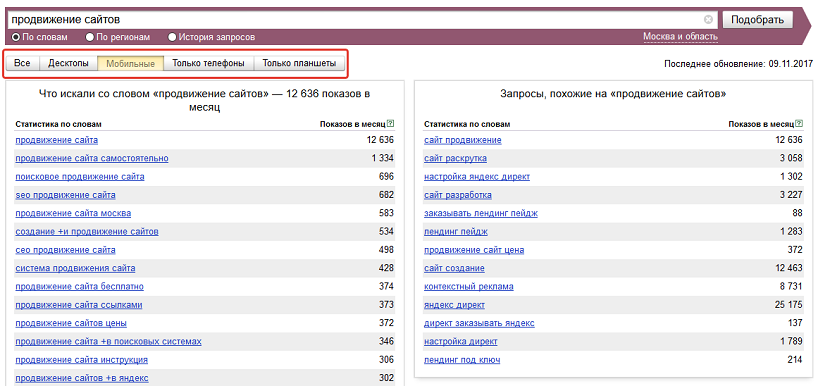Click the '8 731' impressions value

click(791, 286)
